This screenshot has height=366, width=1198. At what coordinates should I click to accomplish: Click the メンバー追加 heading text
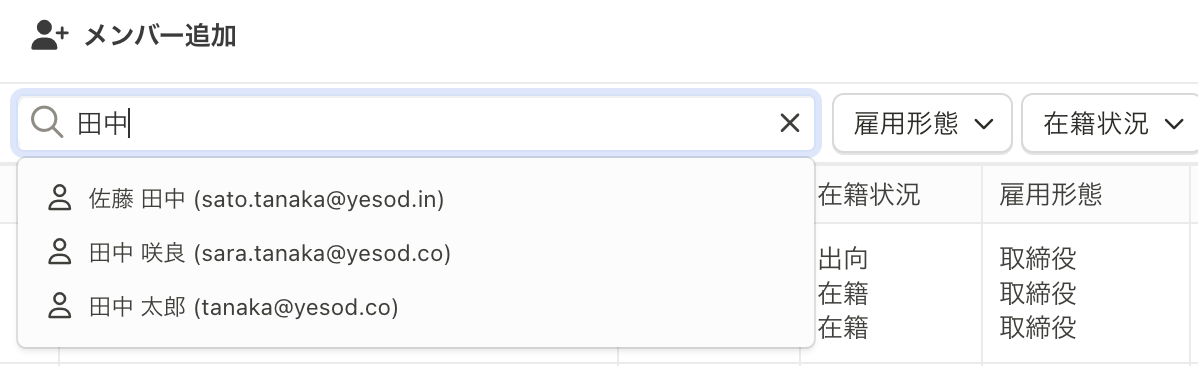coord(160,35)
